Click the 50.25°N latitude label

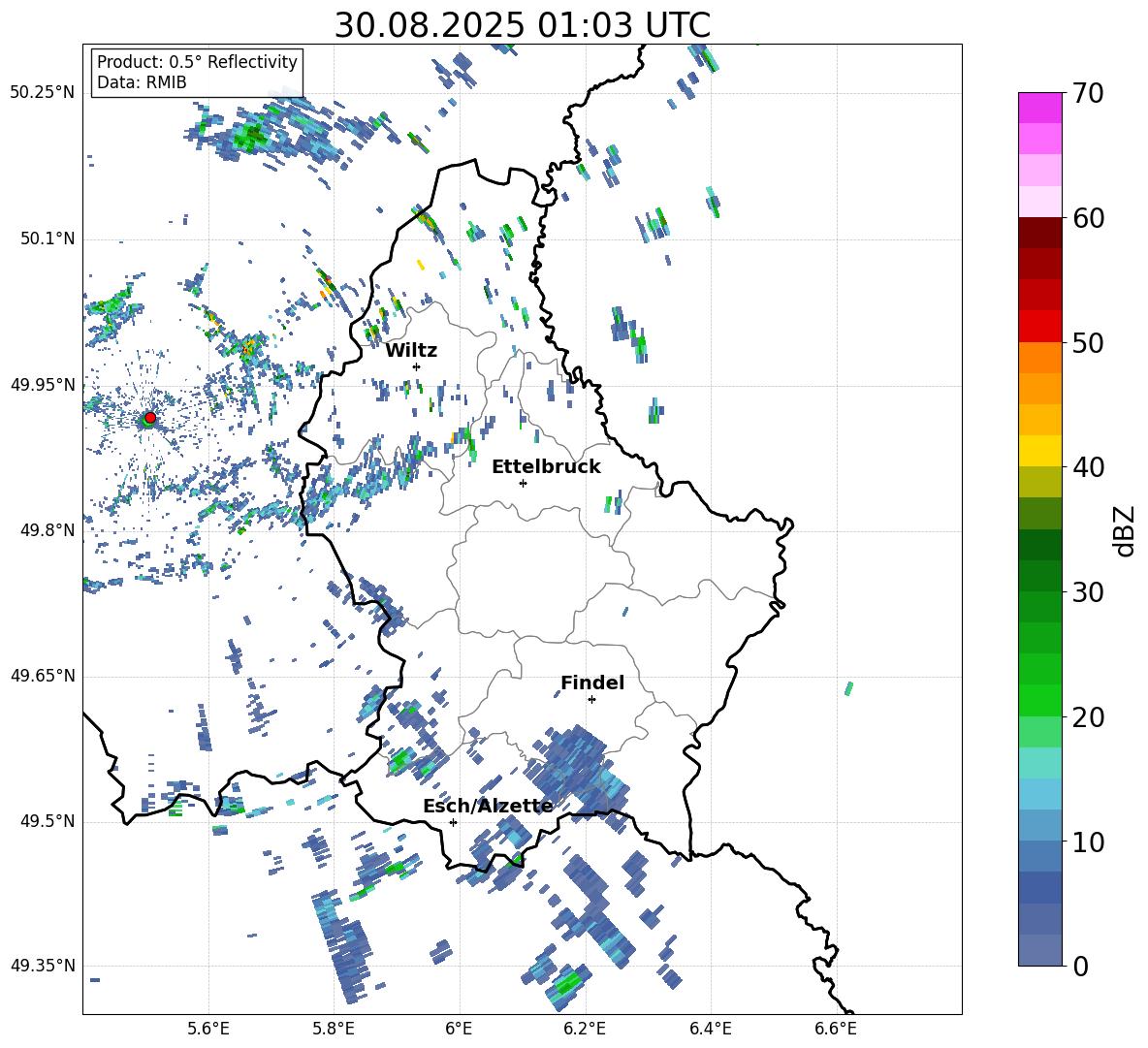point(43,93)
